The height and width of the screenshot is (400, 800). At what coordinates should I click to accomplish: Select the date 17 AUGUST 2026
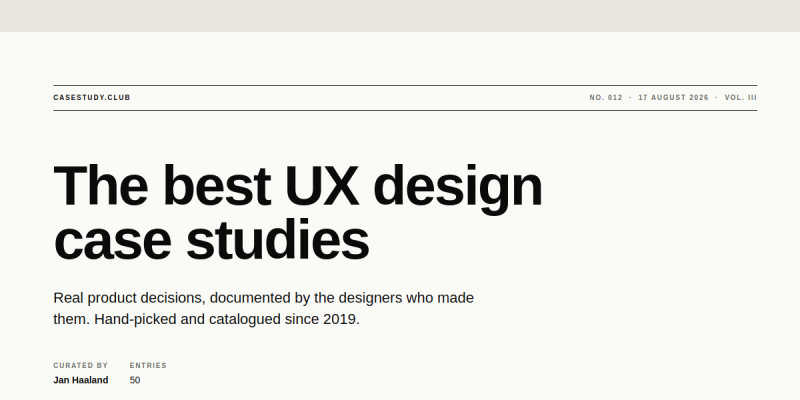(x=673, y=97)
